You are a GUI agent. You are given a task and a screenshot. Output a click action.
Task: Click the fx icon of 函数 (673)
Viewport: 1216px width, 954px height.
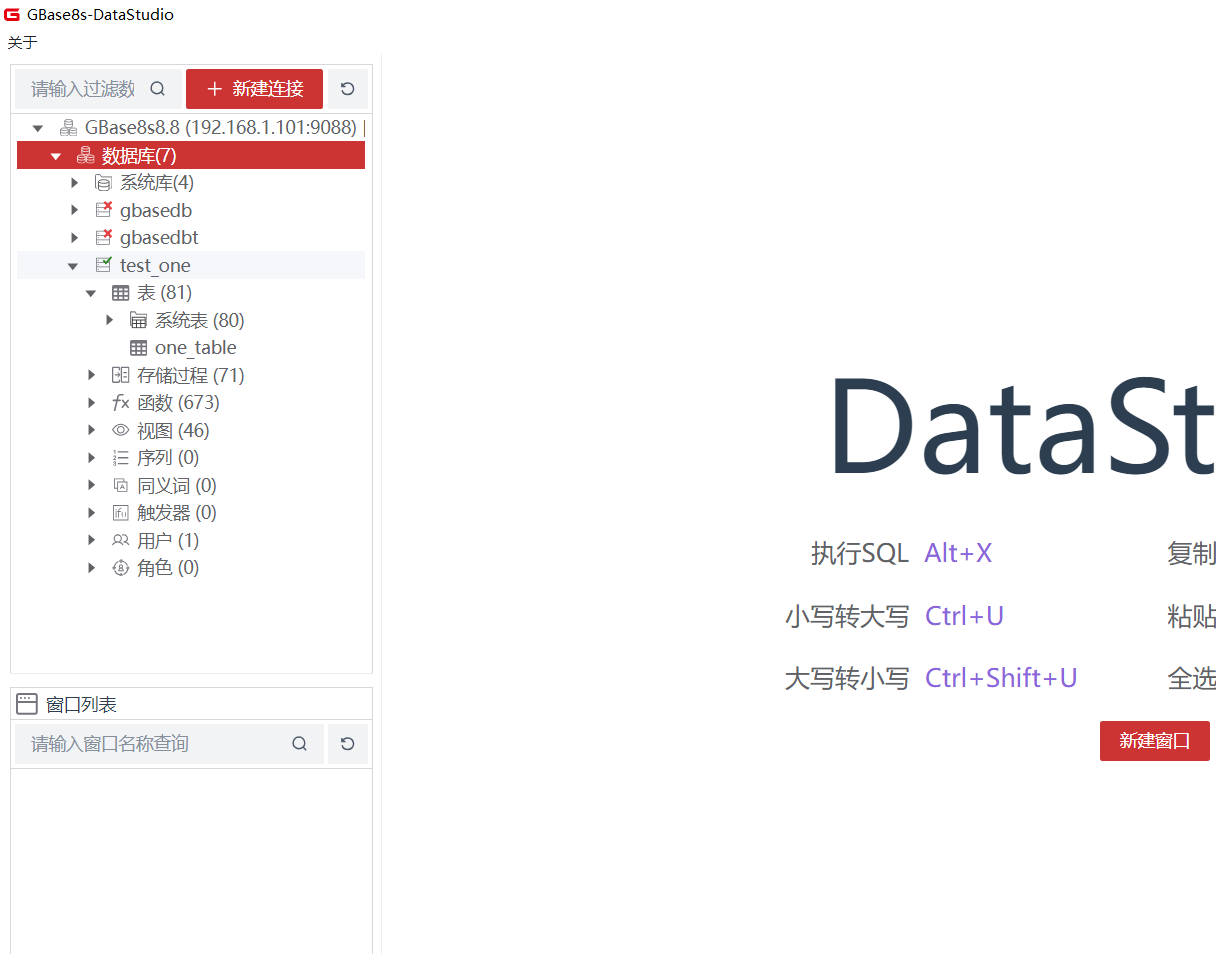click(120, 403)
